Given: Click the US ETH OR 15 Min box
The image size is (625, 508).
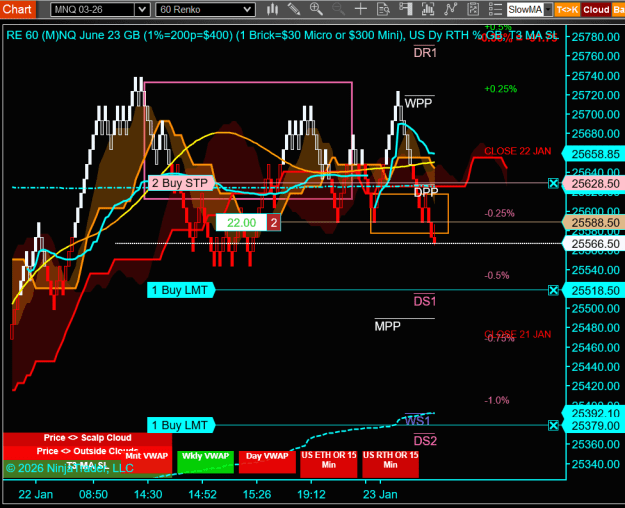Looking at the screenshot, I should pyautogui.click(x=328, y=463).
